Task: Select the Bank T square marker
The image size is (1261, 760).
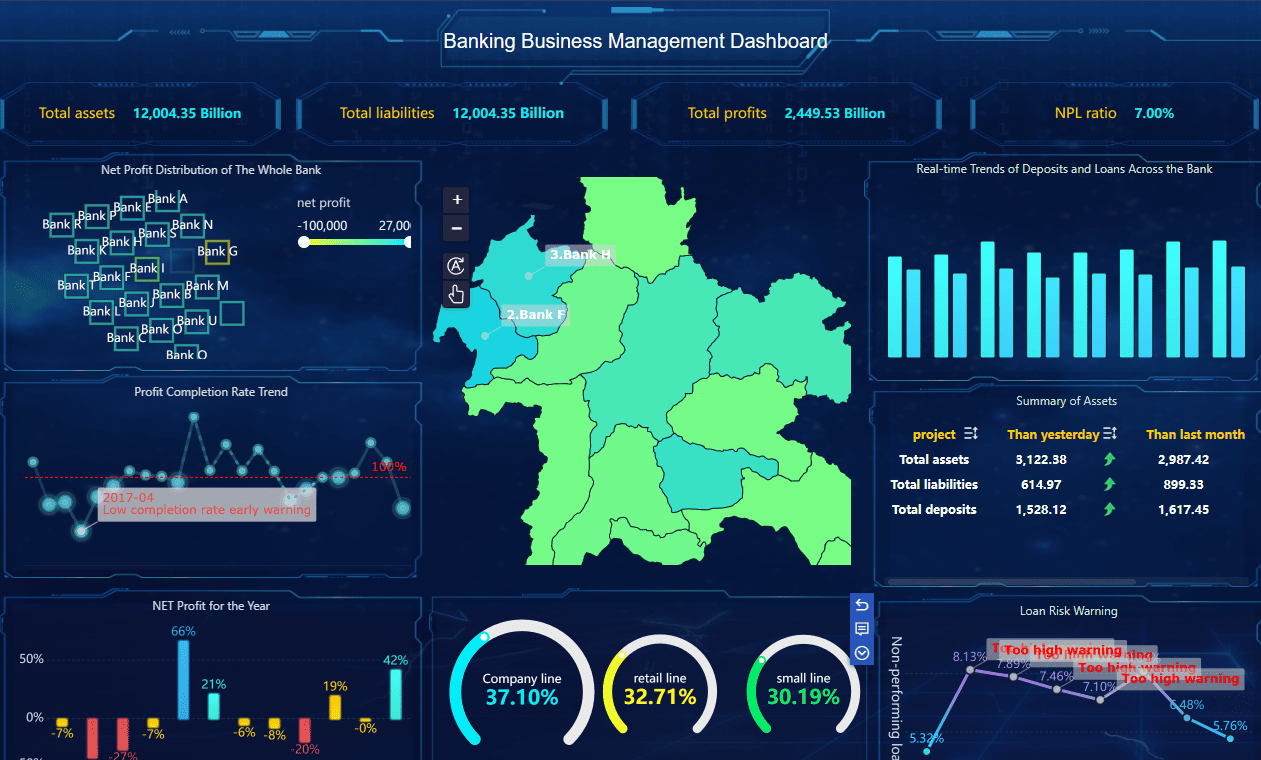Action: click(x=76, y=286)
